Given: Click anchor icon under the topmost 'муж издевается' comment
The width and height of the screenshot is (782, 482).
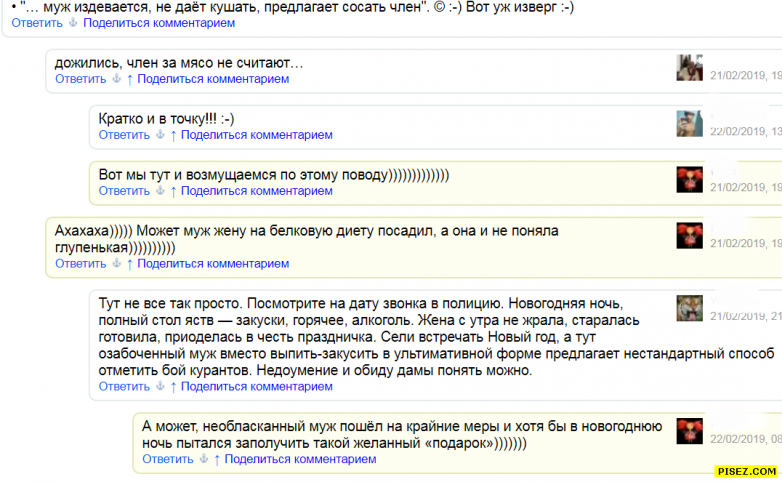Looking at the screenshot, I should coord(73,22).
